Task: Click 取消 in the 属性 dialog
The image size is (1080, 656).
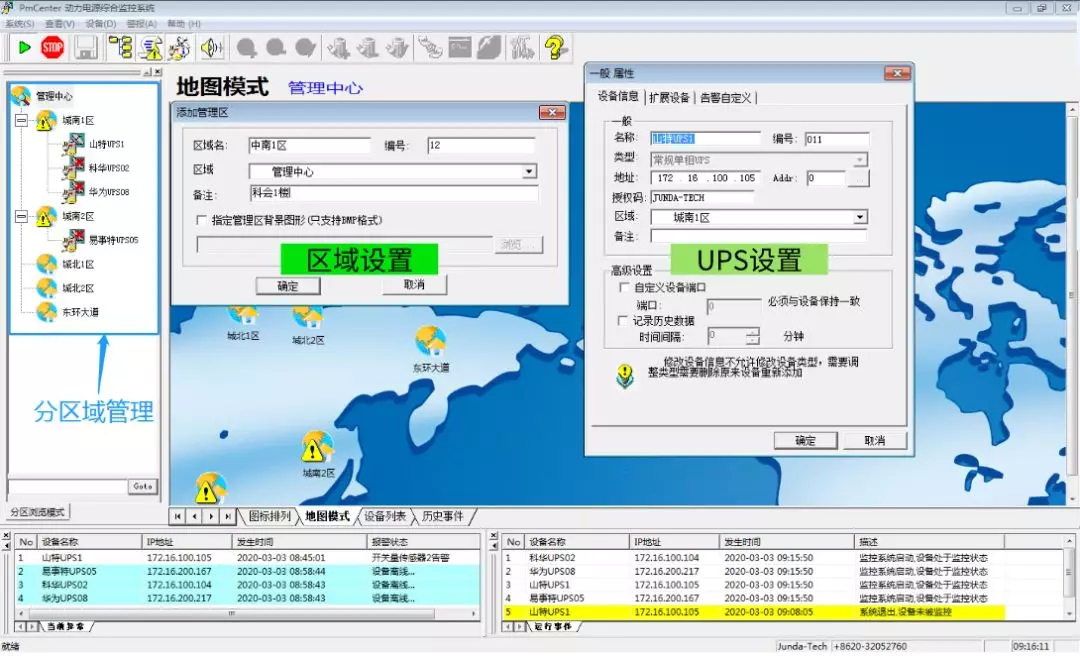Action: pyautogui.click(x=873, y=440)
